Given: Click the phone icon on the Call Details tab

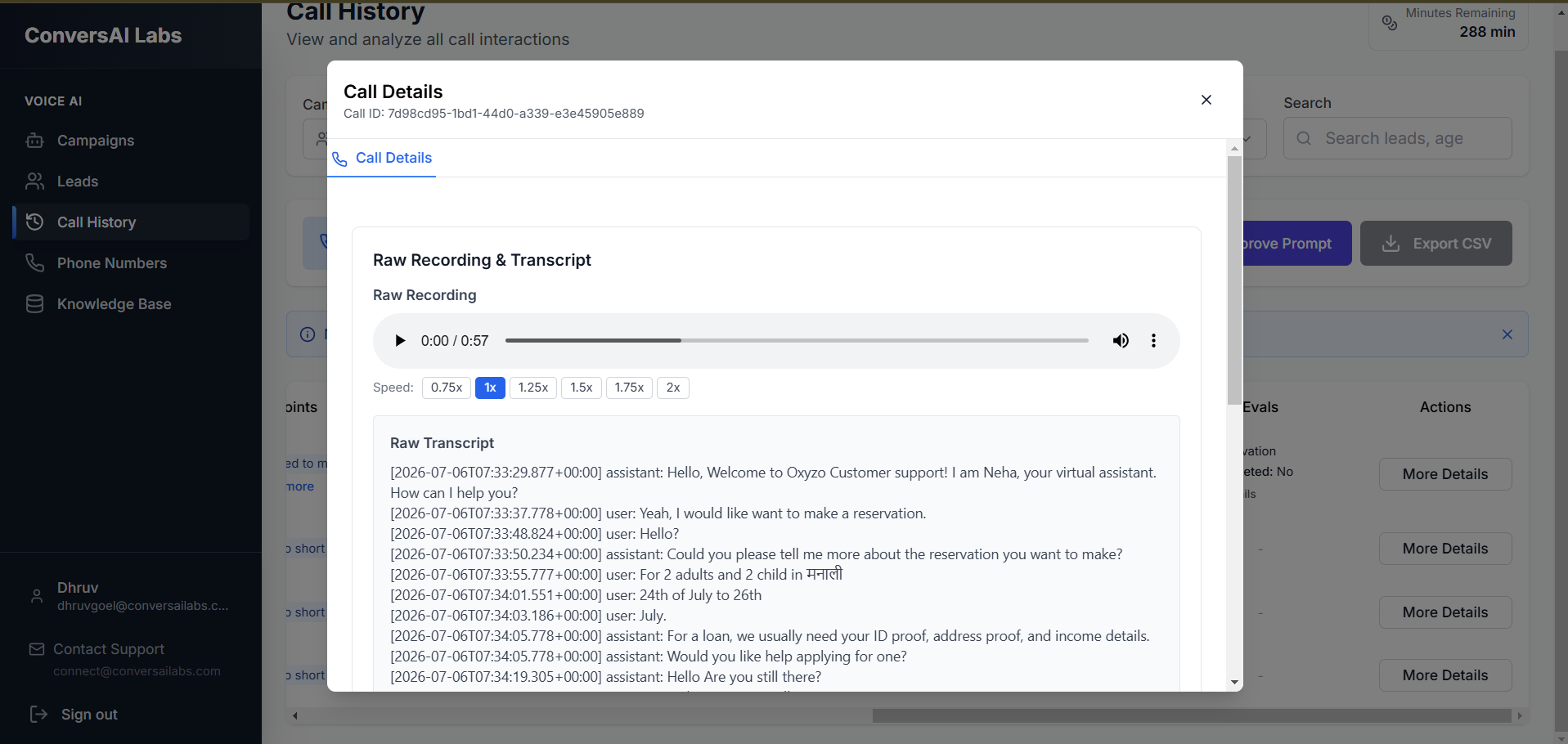Looking at the screenshot, I should click(339, 159).
